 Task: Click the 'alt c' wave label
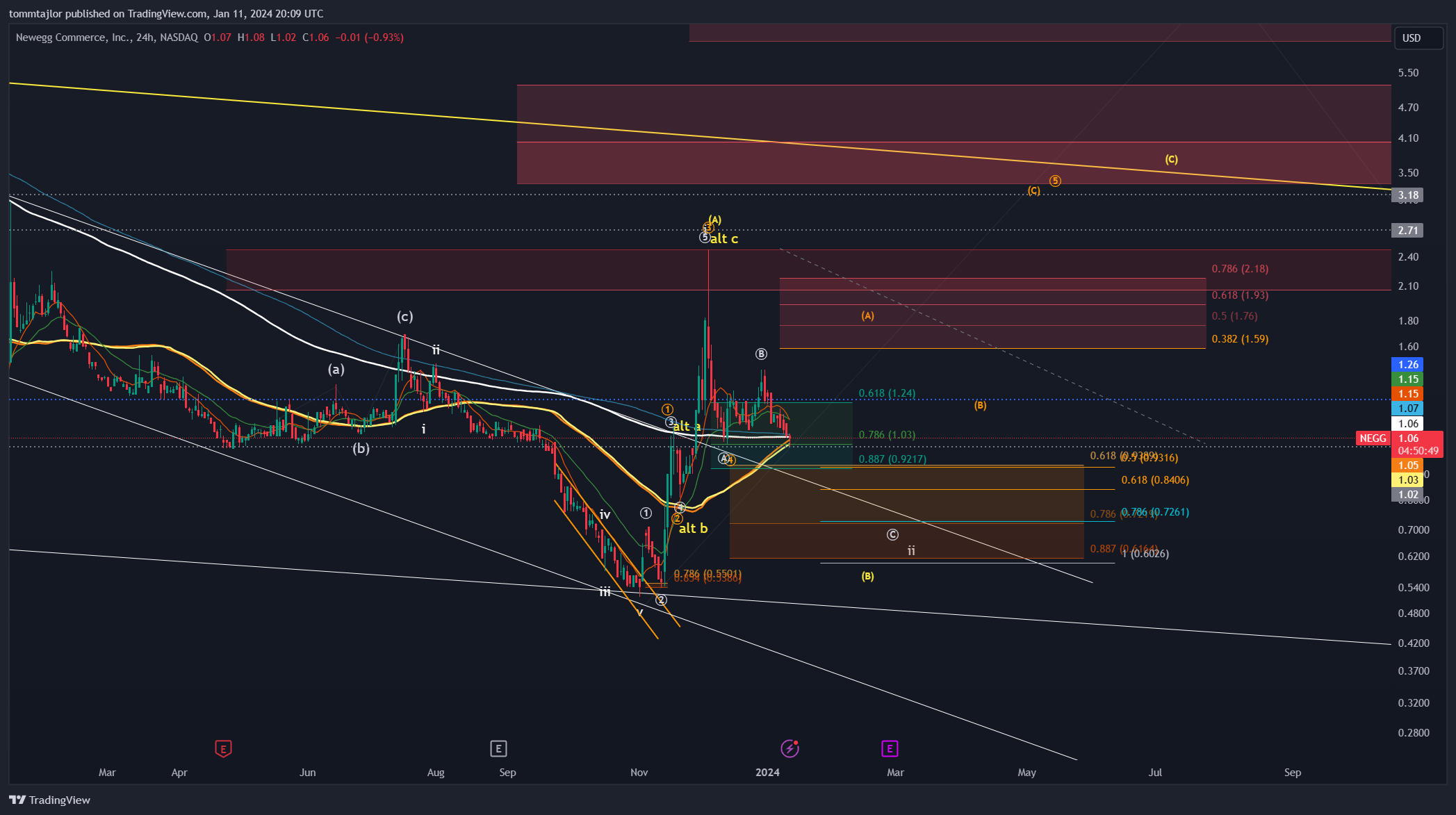(x=724, y=239)
